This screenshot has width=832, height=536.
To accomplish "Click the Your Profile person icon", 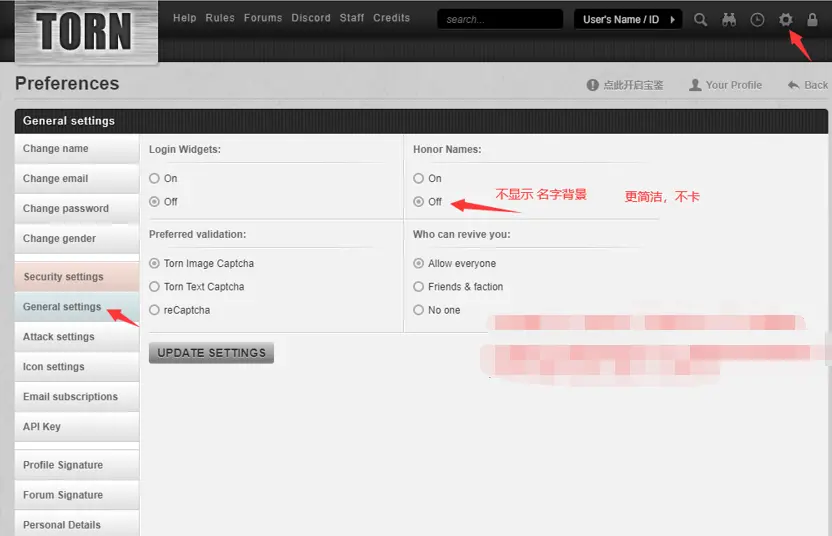I will tap(695, 85).
